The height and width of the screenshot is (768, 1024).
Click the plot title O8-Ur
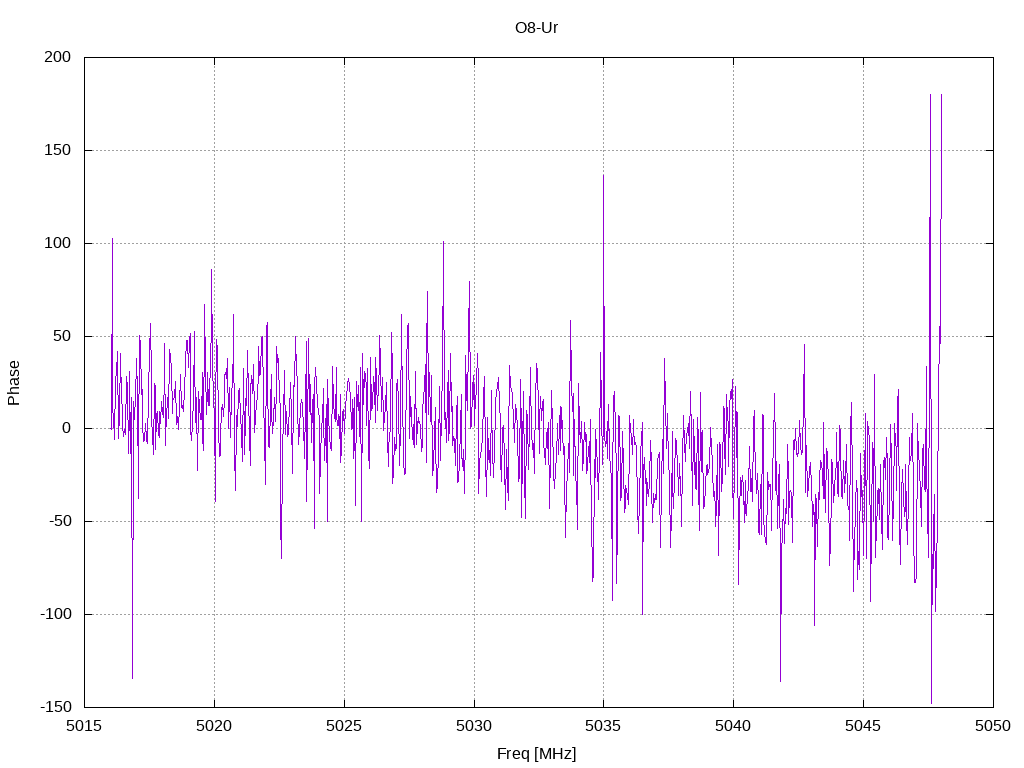[536, 28]
